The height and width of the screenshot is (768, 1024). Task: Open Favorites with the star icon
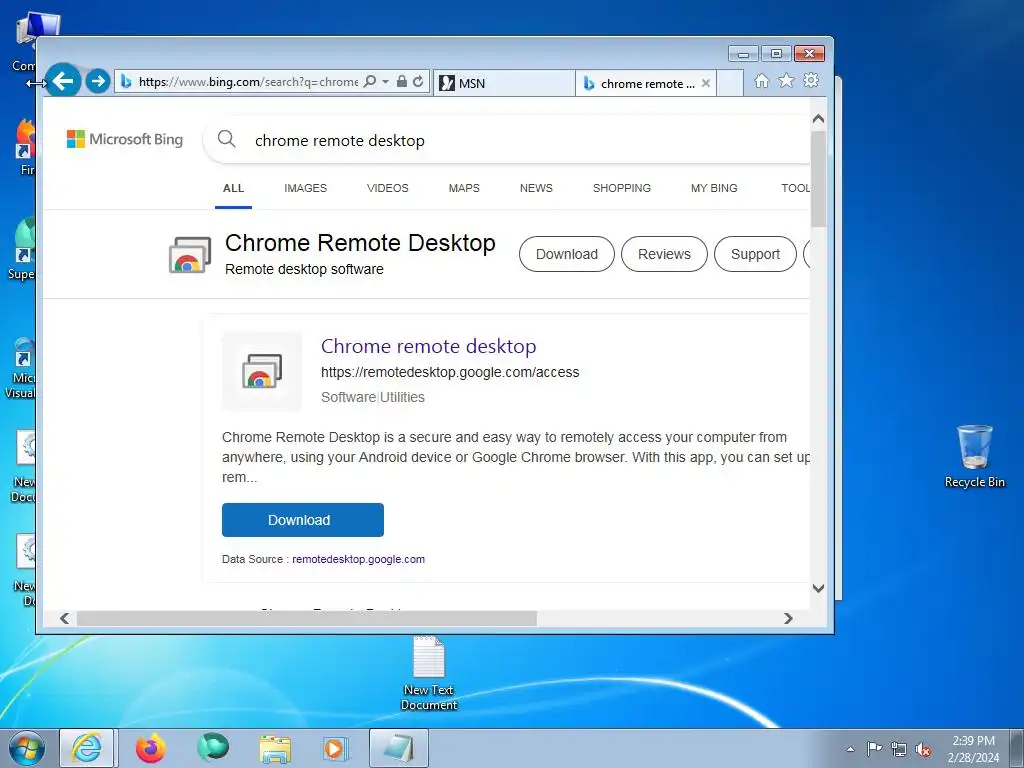786,80
